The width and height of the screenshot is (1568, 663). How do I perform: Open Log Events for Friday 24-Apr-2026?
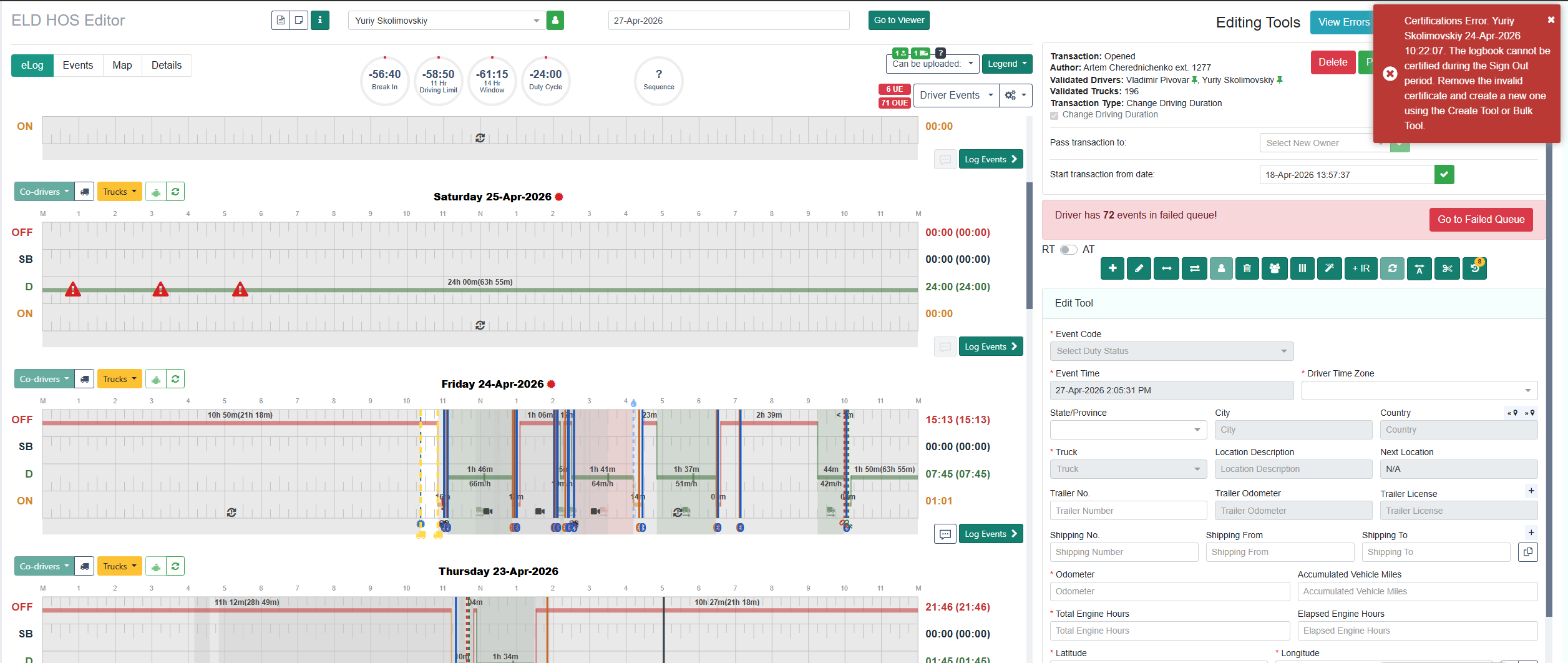point(991,534)
